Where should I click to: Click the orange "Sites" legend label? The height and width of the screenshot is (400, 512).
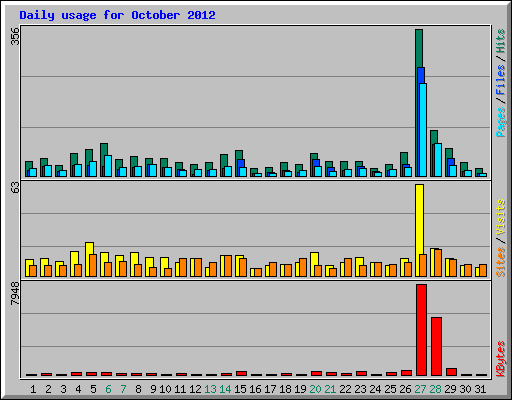tap(501, 262)
